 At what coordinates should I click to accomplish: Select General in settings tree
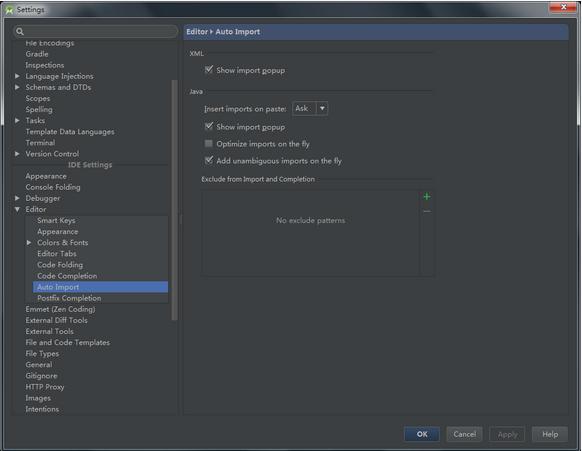pyautogui.click(x=39, y=365)
